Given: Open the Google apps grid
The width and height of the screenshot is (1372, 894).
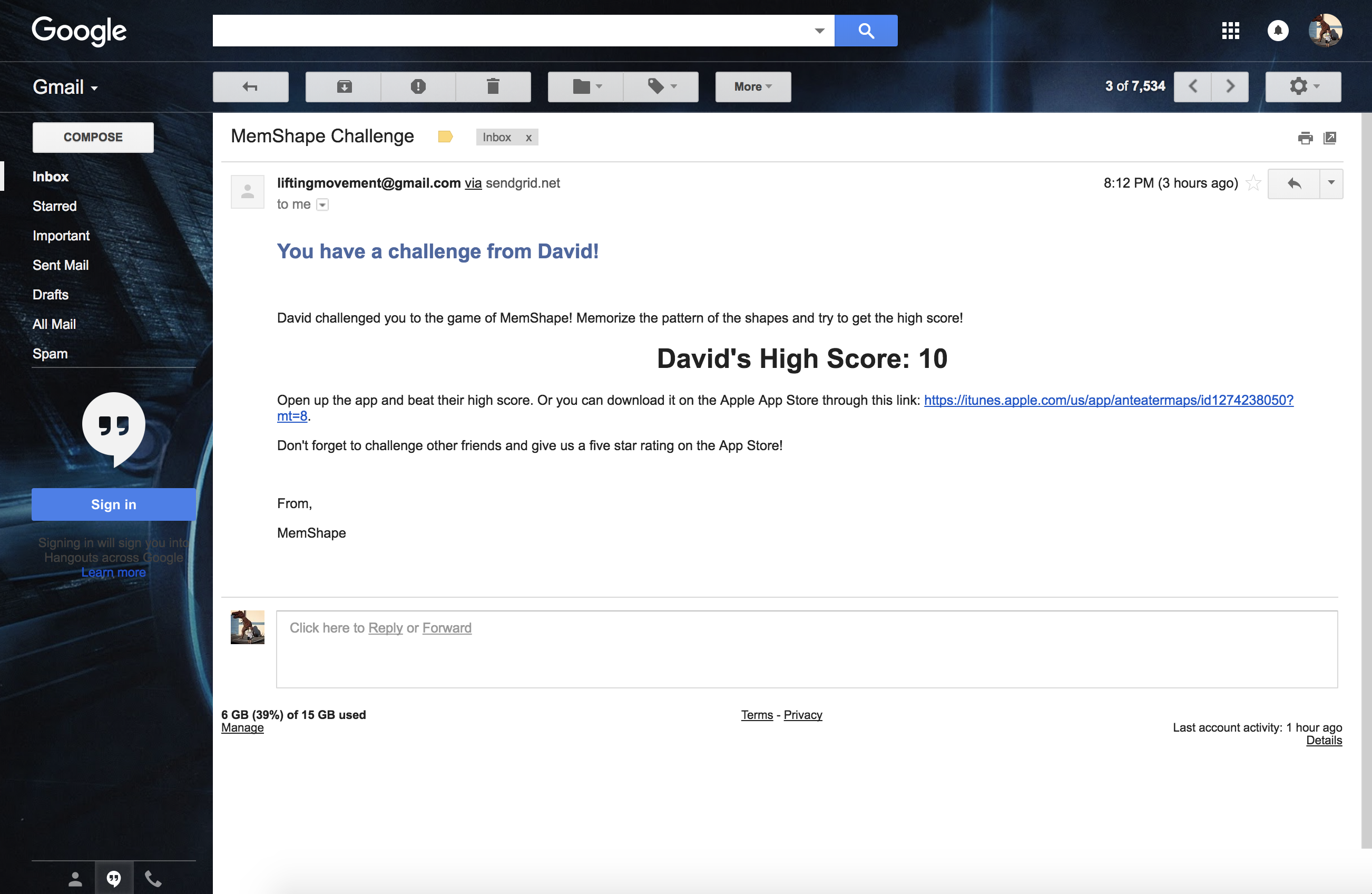Looking at the screenshot, I should [1230, 31].
